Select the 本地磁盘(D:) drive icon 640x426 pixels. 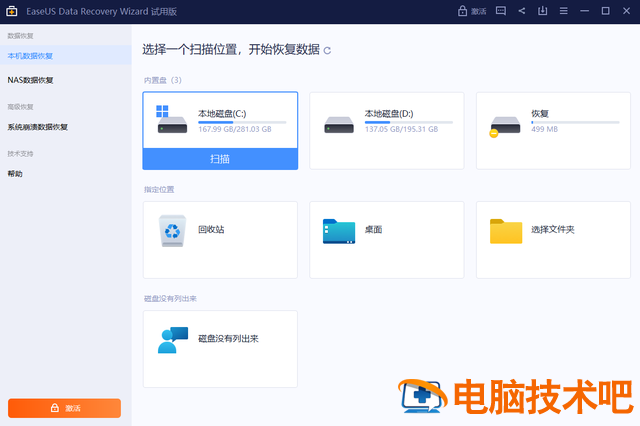pyautogui.click(x=339, y=124)
